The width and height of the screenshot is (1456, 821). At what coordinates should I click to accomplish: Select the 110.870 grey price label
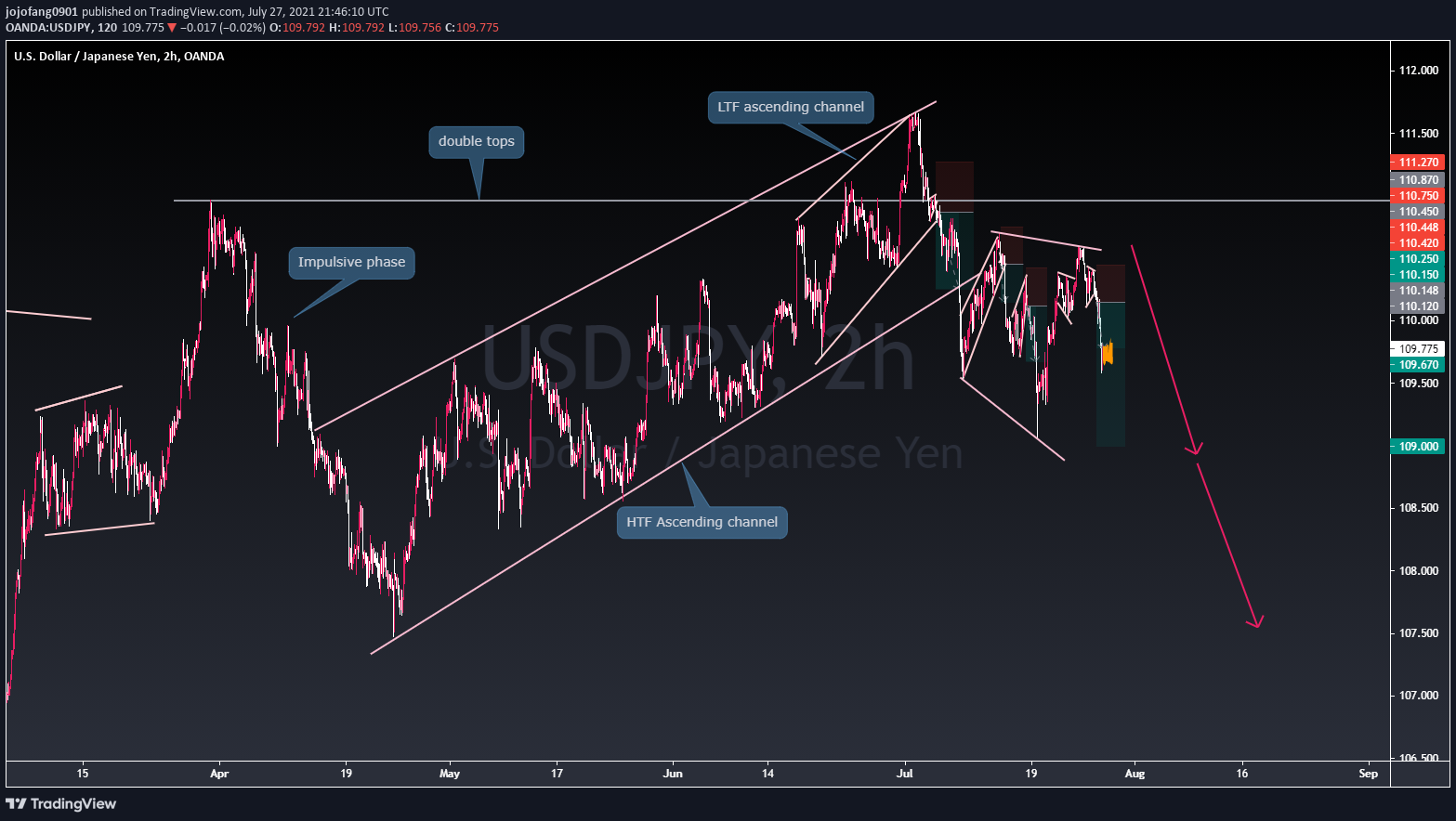tap(1417, 179)
